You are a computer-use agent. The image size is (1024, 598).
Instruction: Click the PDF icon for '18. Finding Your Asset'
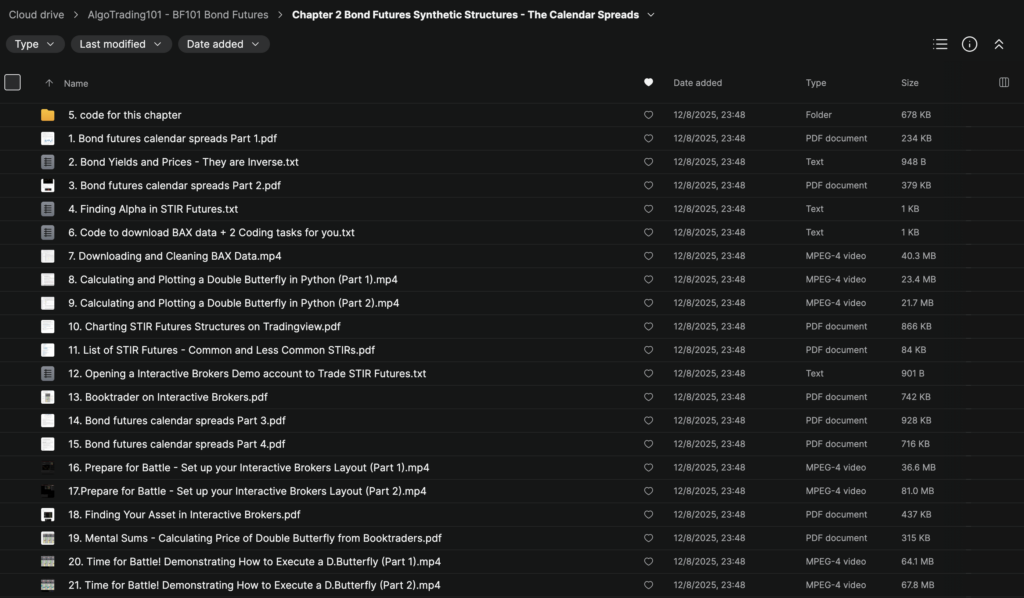pyautogui.click(x=47, y=515)
